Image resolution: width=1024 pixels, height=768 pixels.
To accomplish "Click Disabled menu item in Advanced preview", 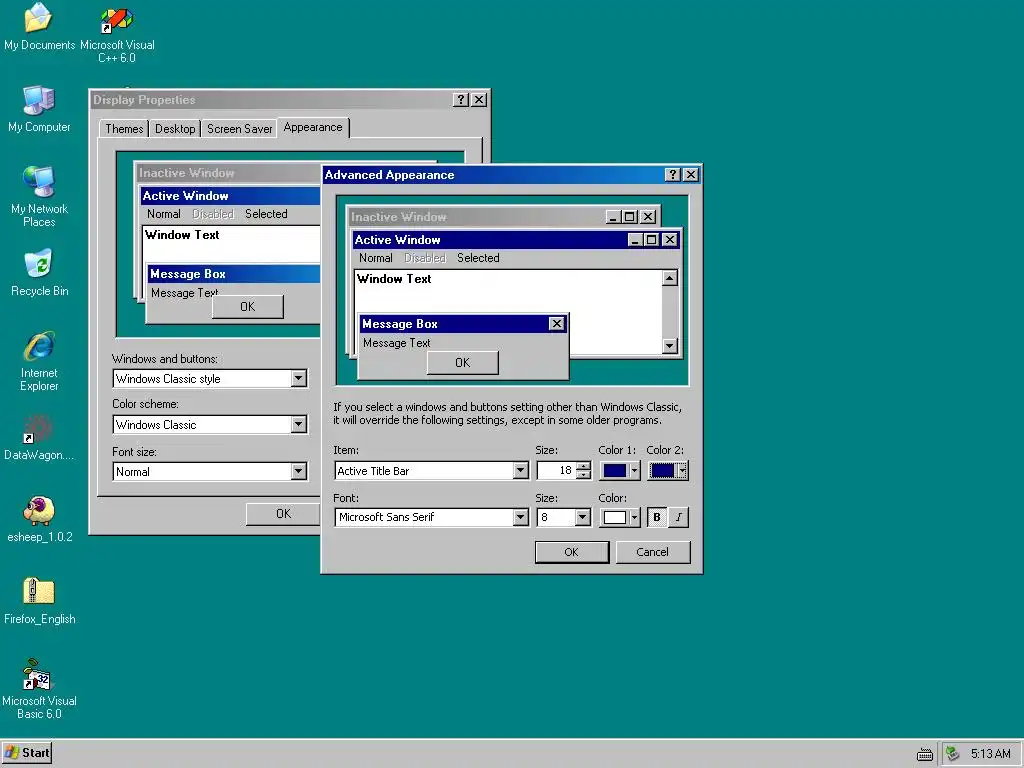I will click(x=425, y=258).
